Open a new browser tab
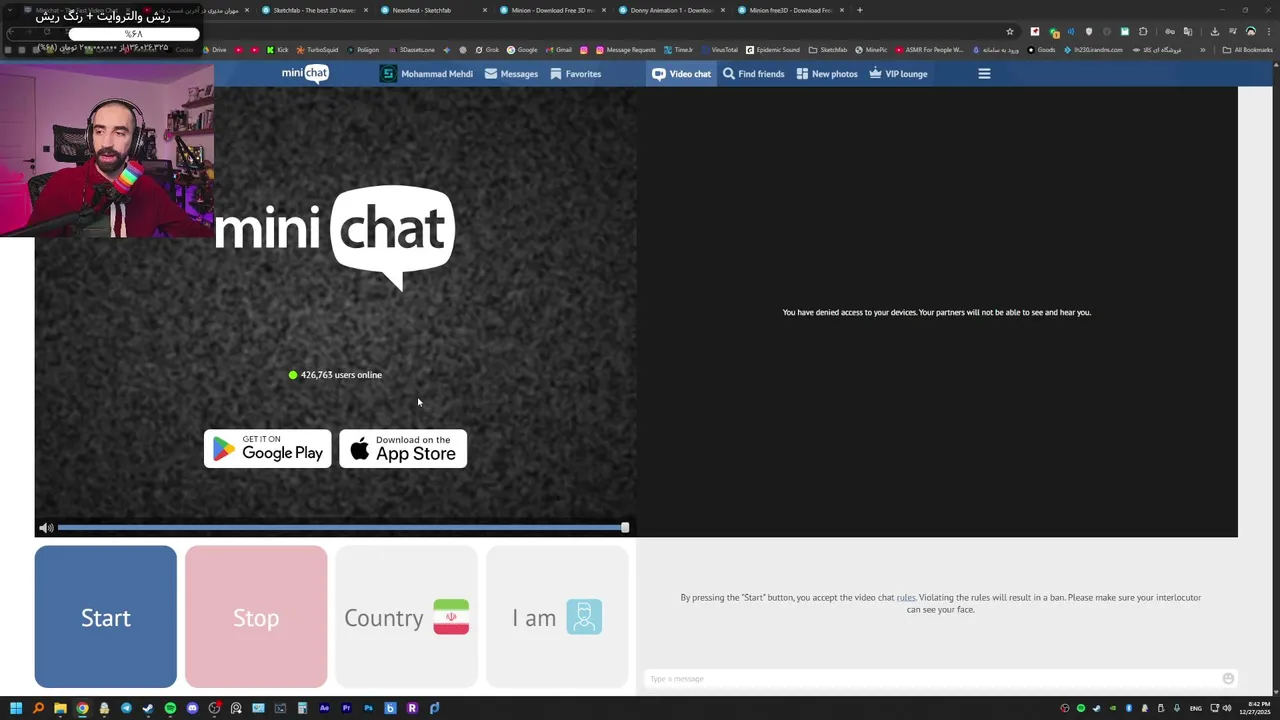 [x=860, y=10]
